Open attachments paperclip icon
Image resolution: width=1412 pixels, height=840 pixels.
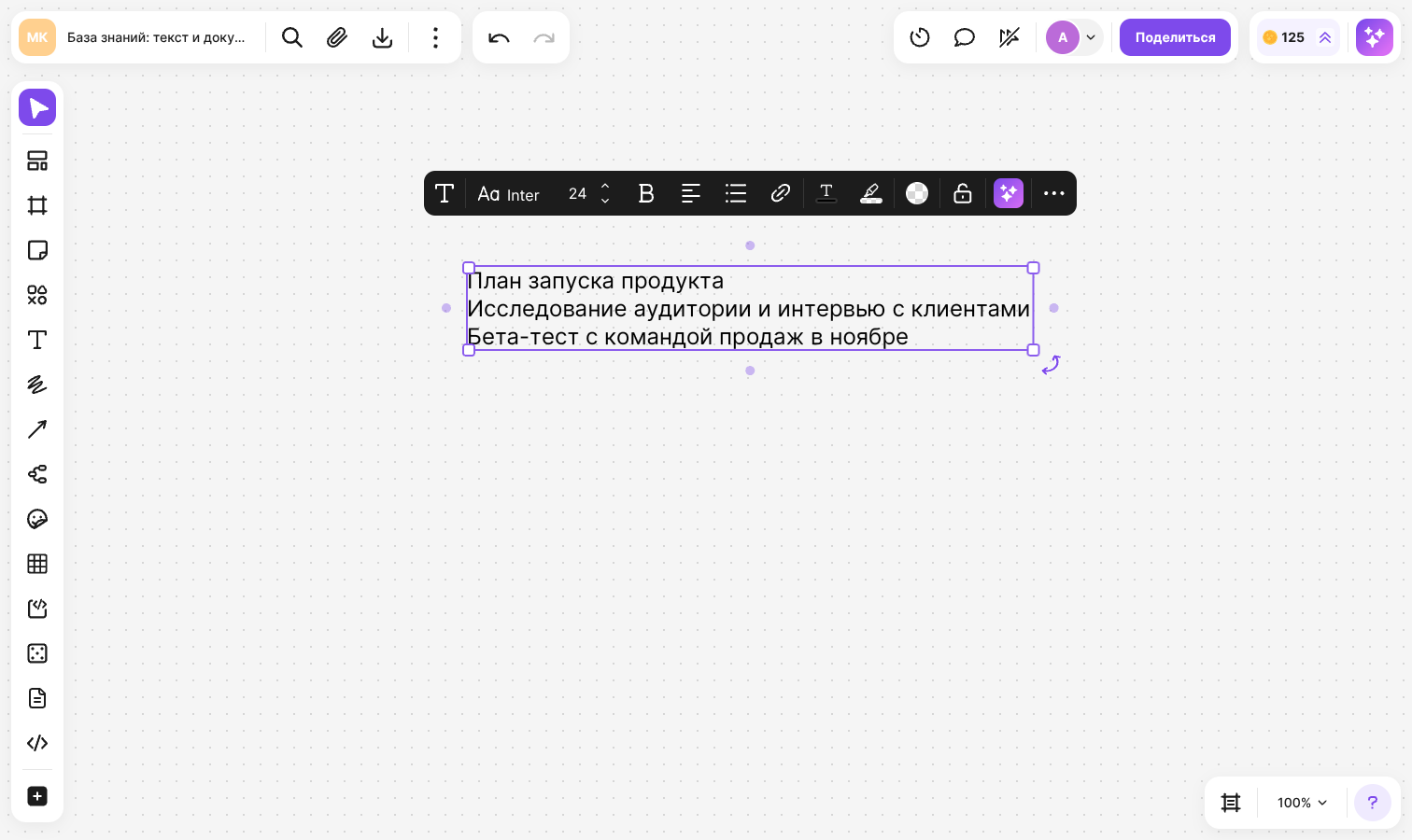[337, 37]
